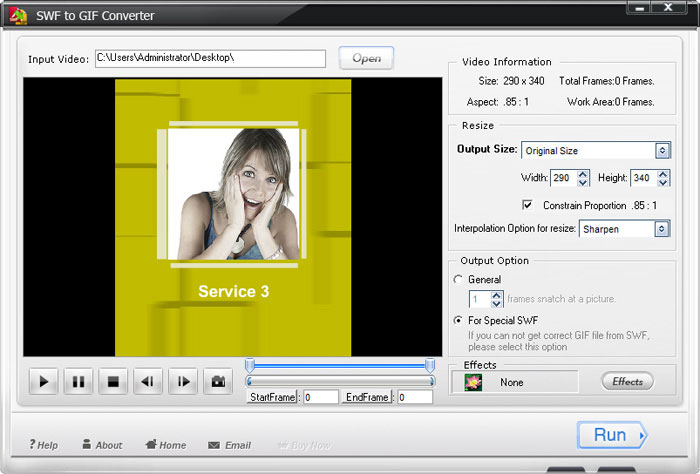The width and height of the screenshot is (700, 474).
Task: Increase frames snatch count
Action: coord(496,295)
